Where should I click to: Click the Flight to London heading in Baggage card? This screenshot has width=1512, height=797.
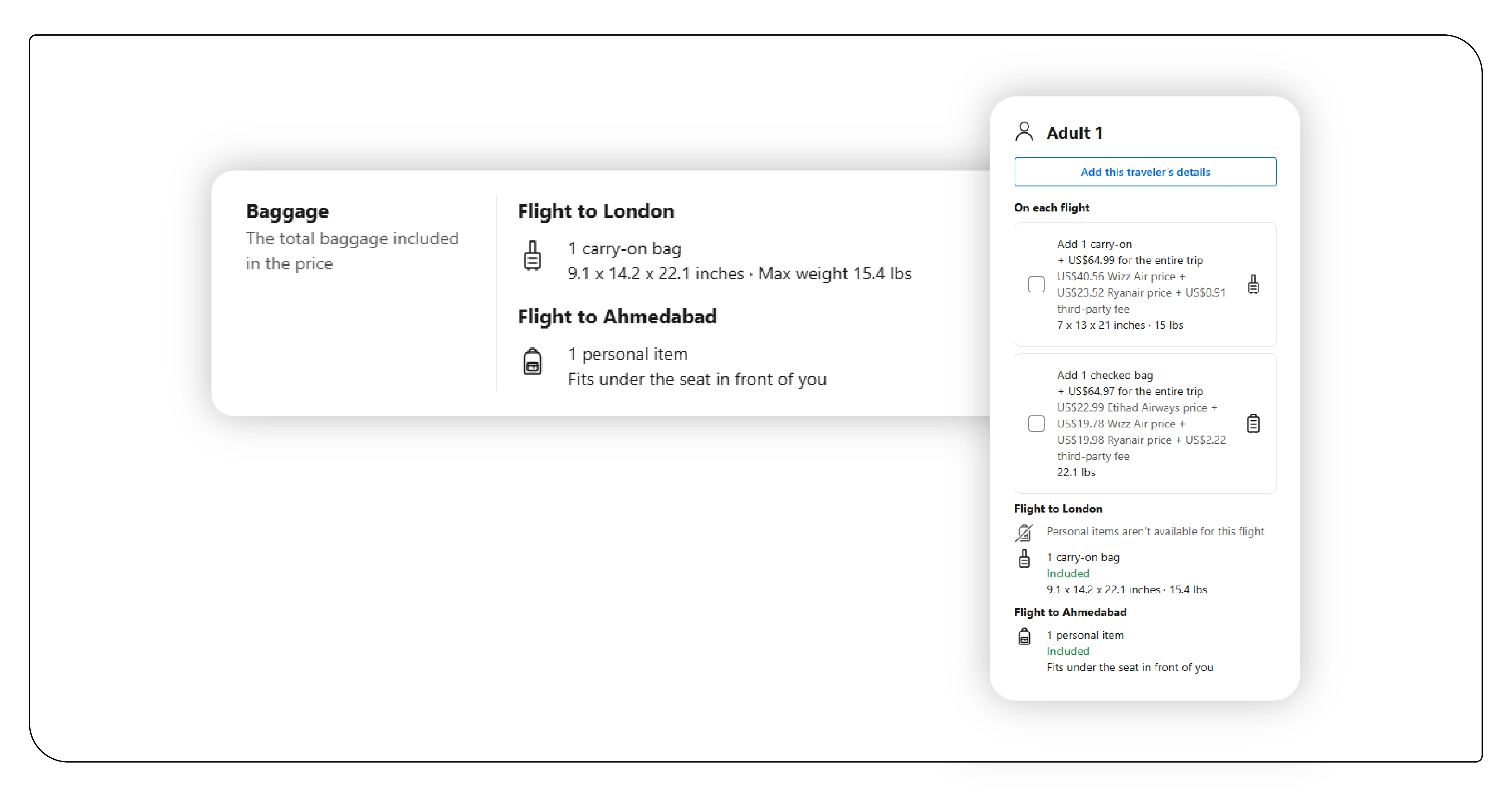(x=595, y=211)
